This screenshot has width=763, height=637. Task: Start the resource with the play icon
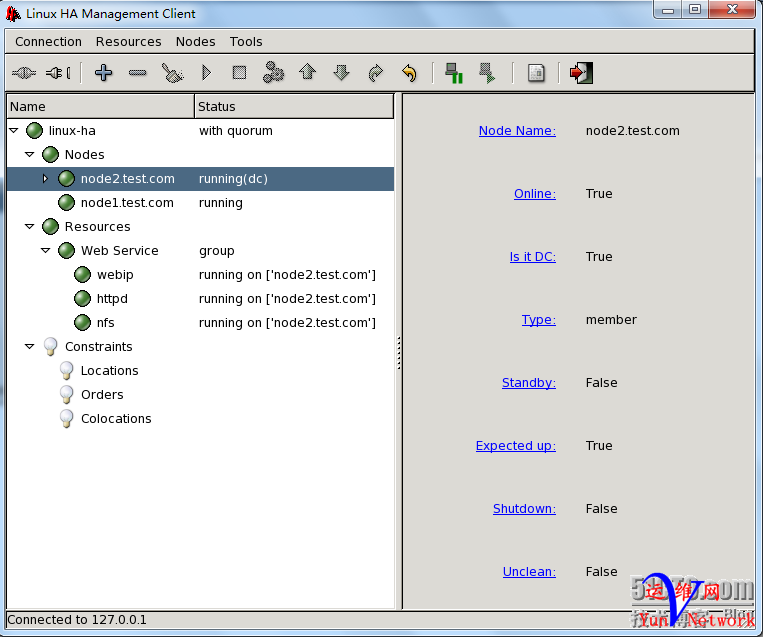(x=206, y=73)
